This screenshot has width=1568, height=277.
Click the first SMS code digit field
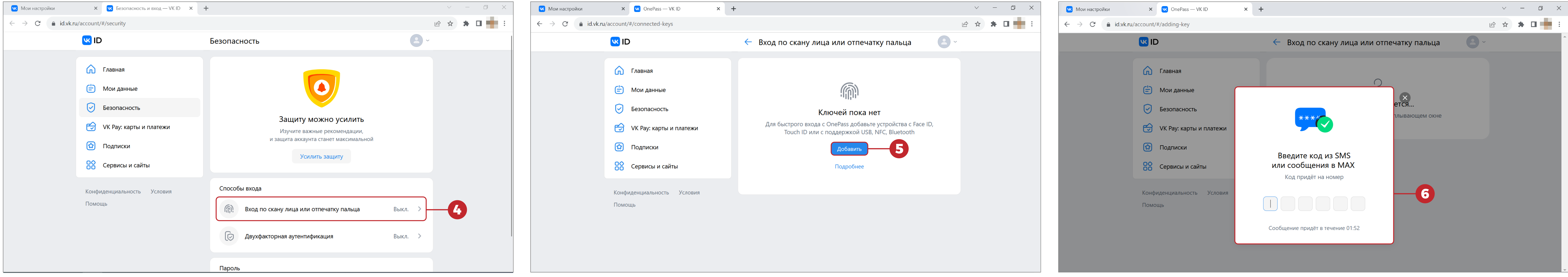click(x=1270, y=204)
